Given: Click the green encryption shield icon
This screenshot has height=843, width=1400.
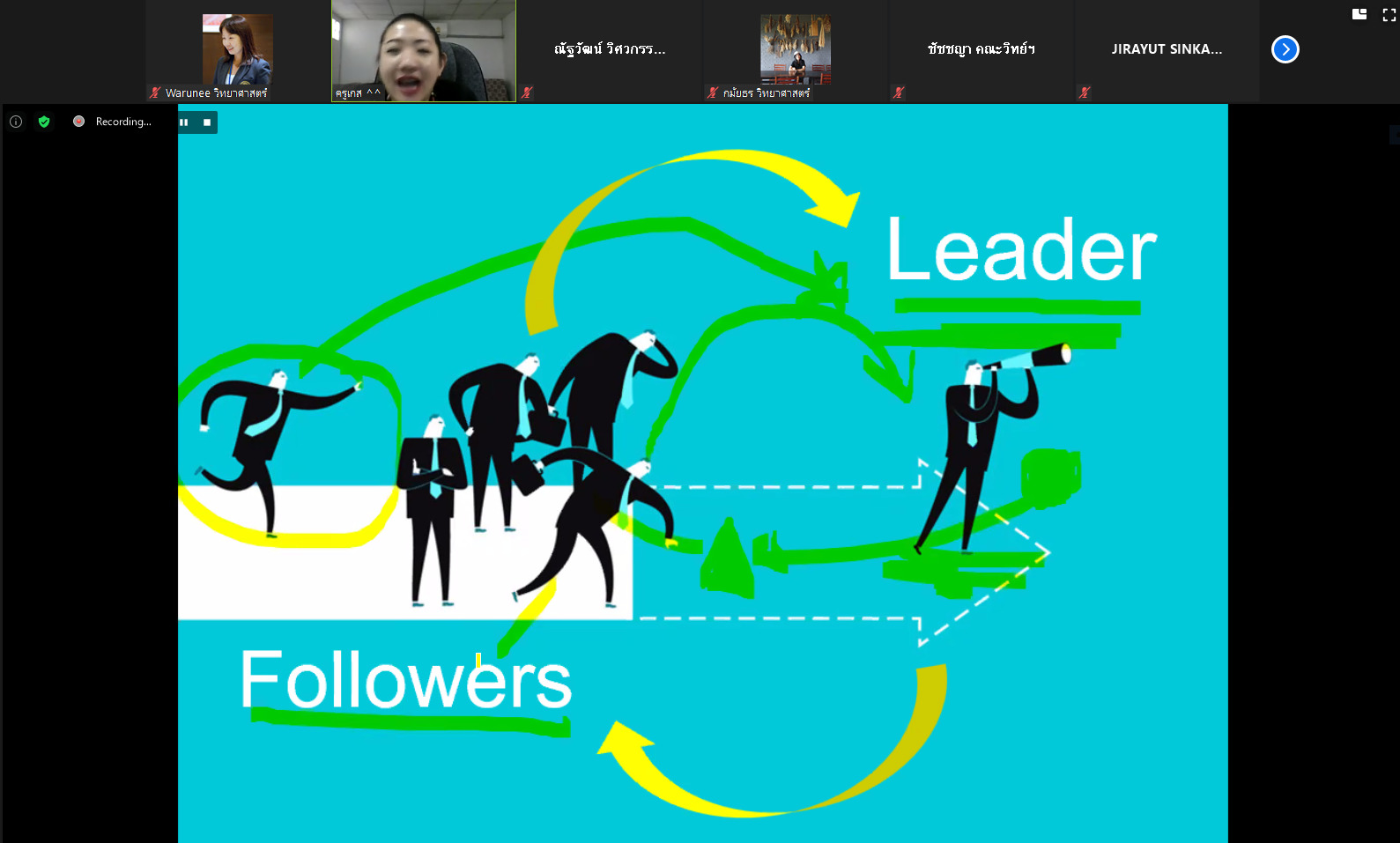Looking at the screenshot, I should 44,122.
